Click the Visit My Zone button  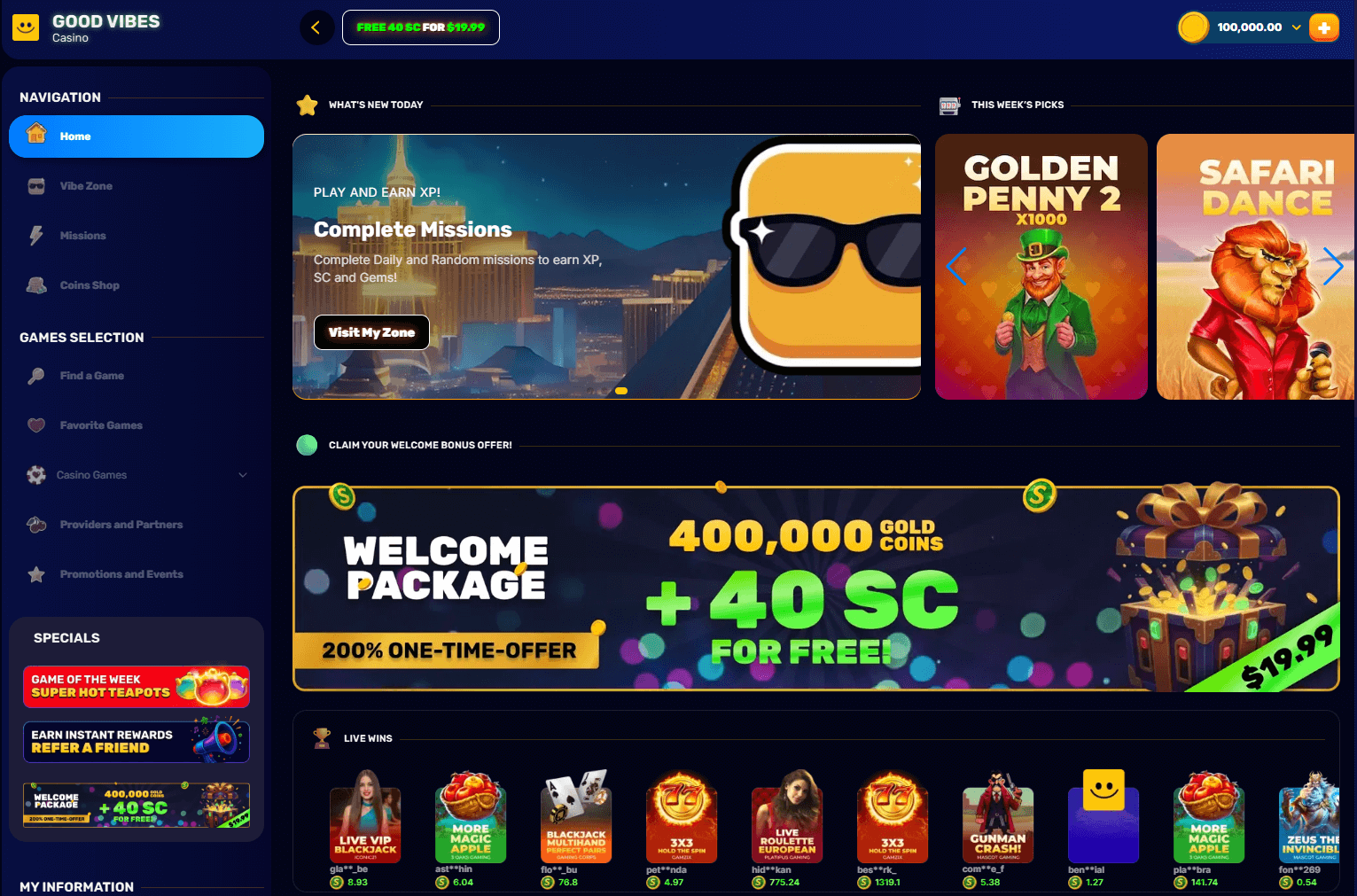[x=371, y=332]
